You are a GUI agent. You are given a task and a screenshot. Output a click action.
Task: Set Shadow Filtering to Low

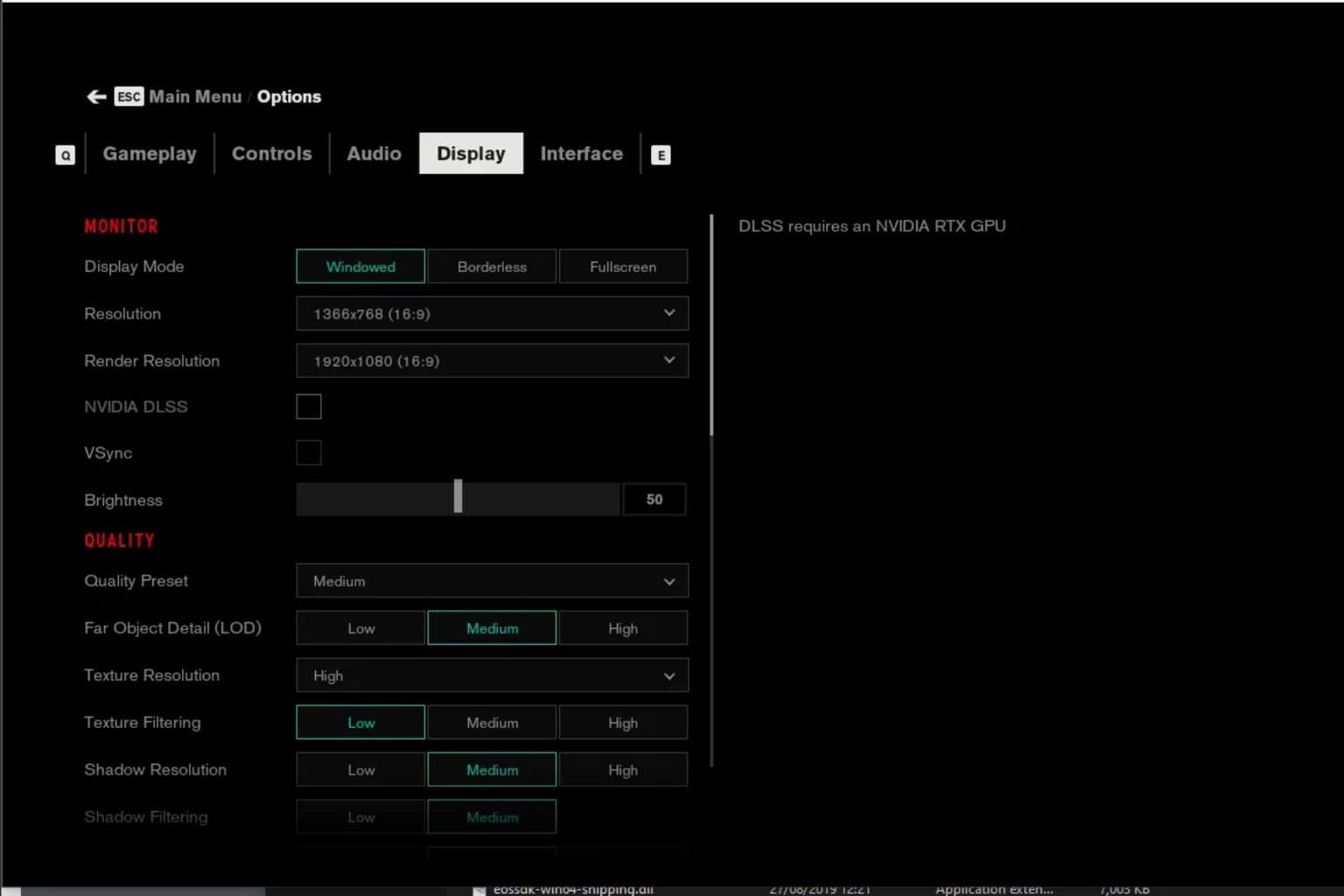pyautogui.click(x=360, y=817)
